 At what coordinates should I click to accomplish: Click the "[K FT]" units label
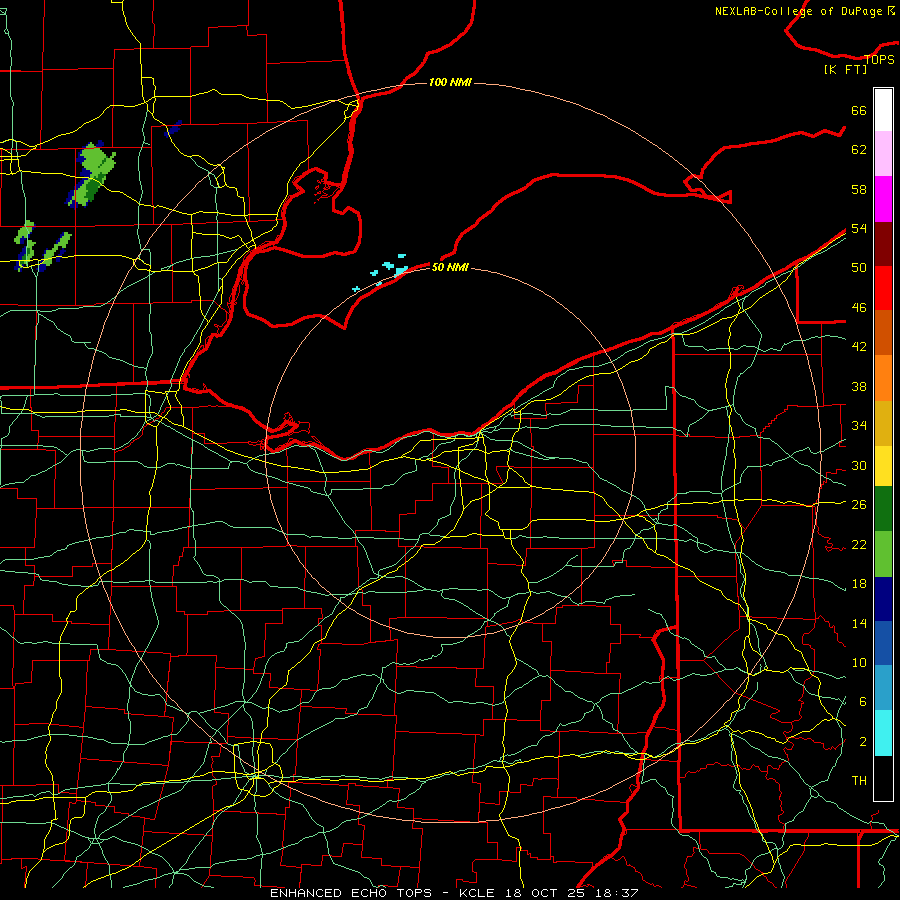(x=845, y=69)
